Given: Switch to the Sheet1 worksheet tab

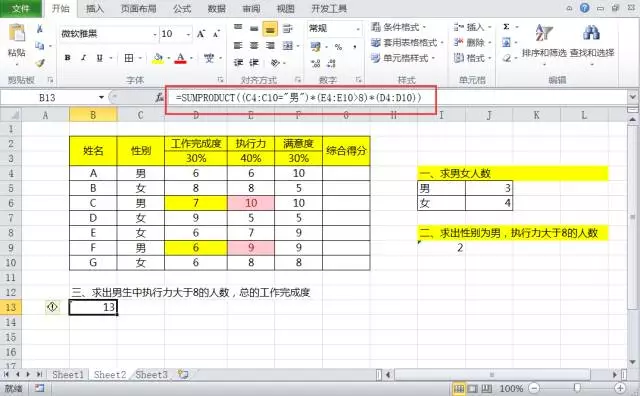Looking at the screenshot, I should [x=67, y=374].
